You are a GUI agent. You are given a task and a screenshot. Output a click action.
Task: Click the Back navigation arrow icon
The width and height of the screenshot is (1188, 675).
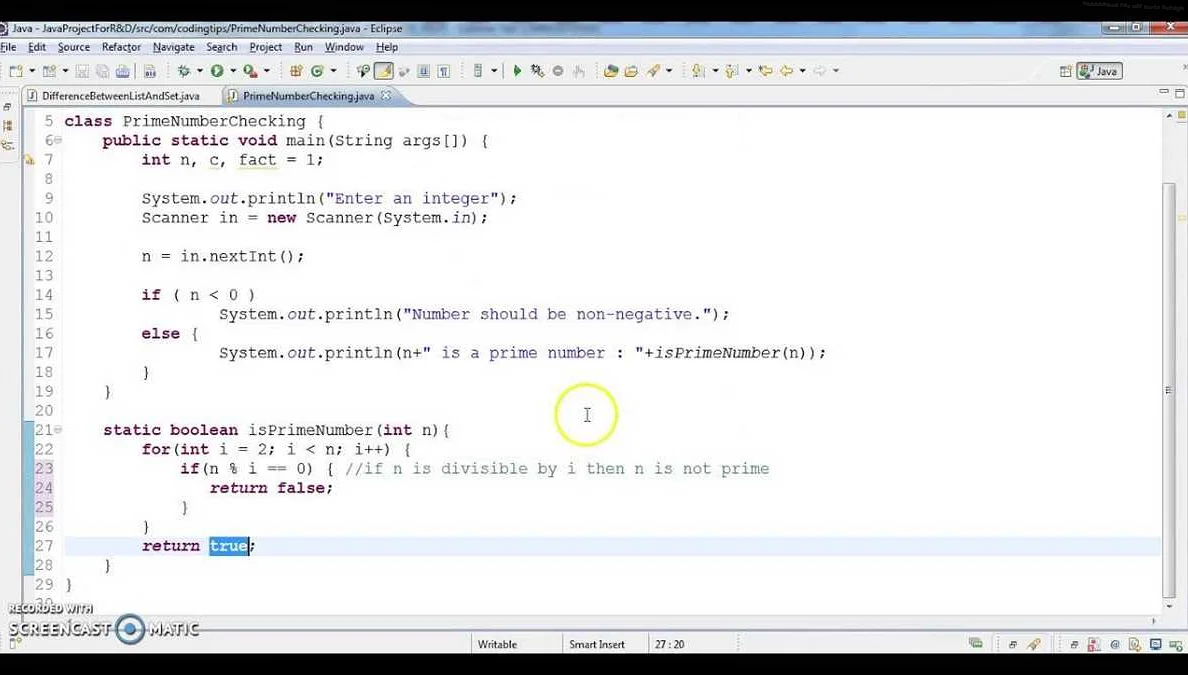786,71
